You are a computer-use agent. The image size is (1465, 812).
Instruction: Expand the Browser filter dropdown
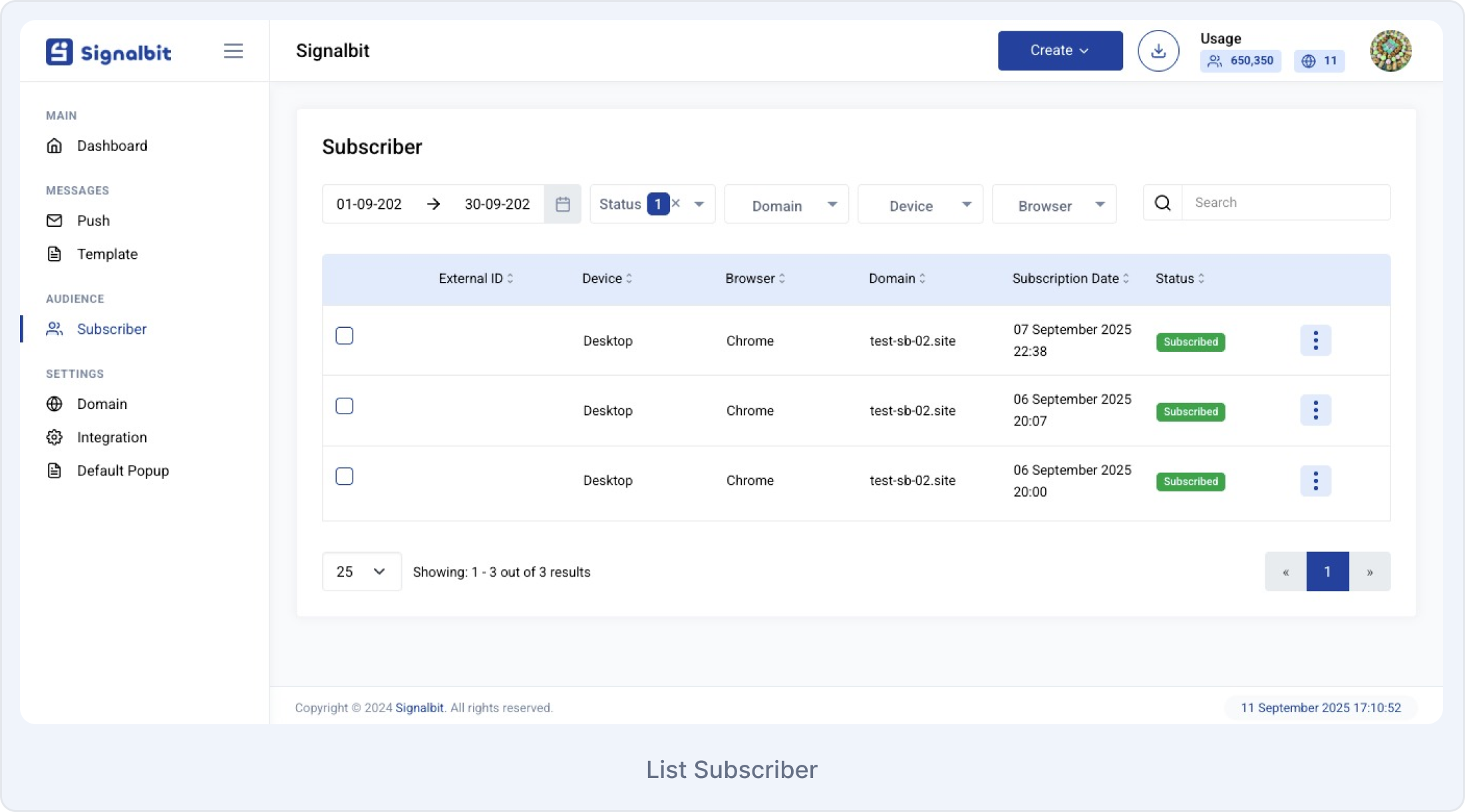pyautogui.click(x=1054, y=204)
